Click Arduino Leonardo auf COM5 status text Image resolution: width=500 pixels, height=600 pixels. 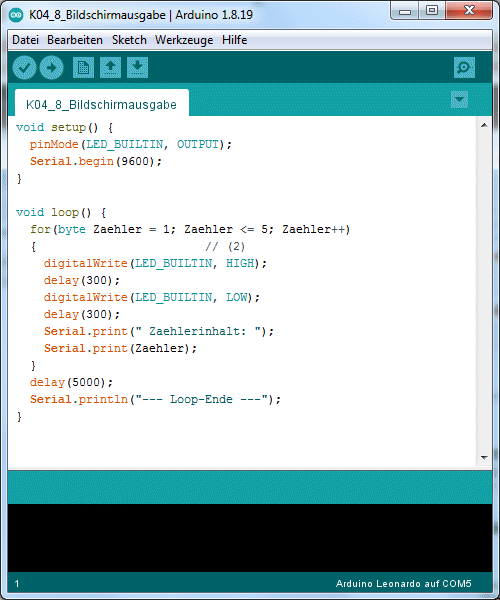coord(404,584)
